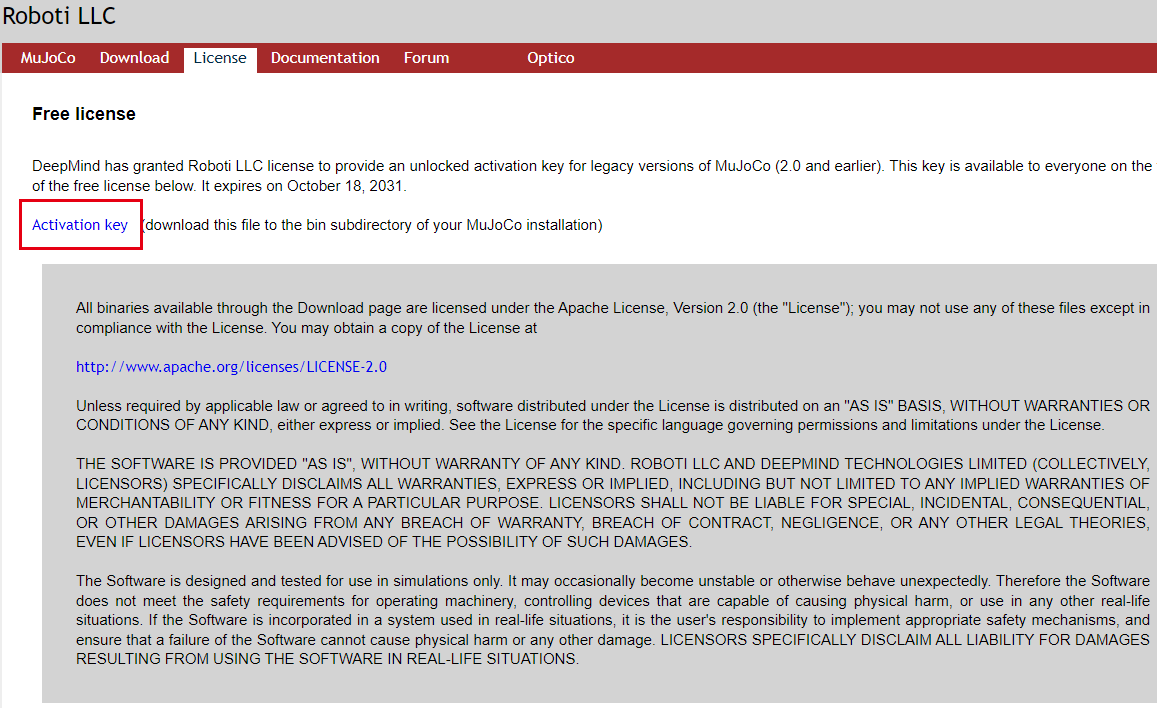Open the Documentation tab
The width and height of the screenshot is (1157, 708).
coord(325,58)
